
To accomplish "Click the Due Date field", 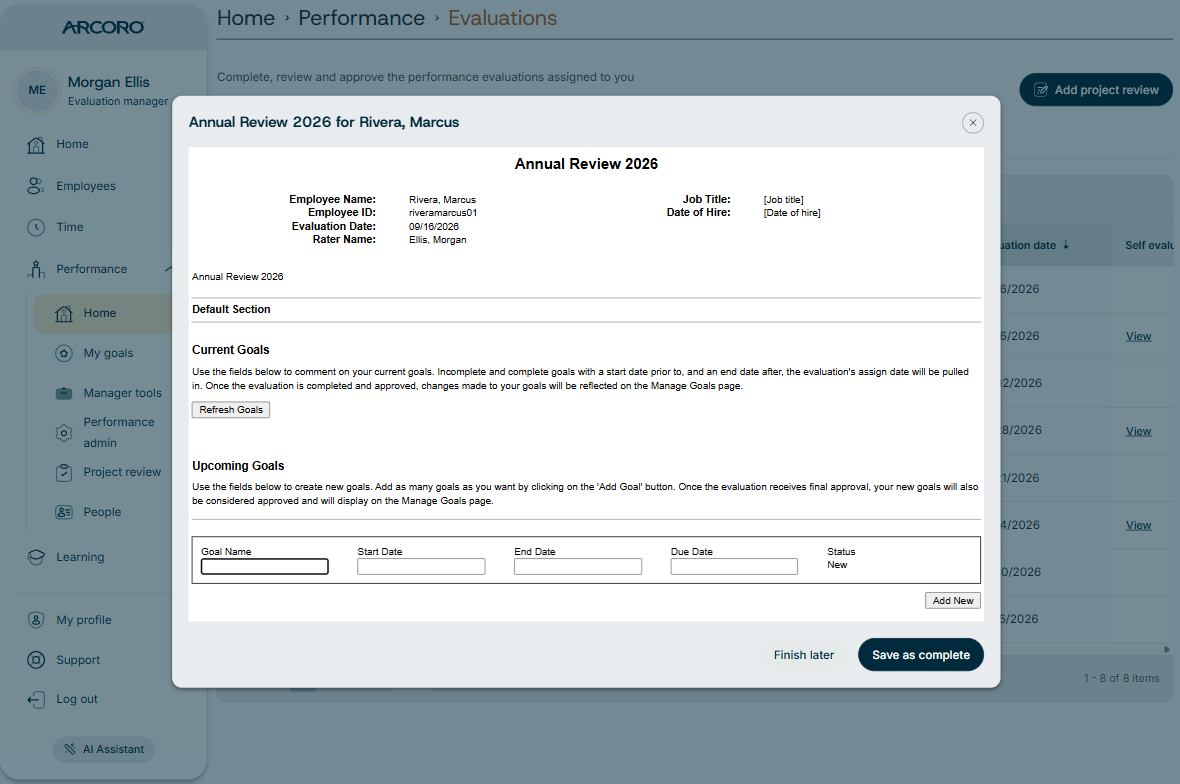I will point(734,567).
